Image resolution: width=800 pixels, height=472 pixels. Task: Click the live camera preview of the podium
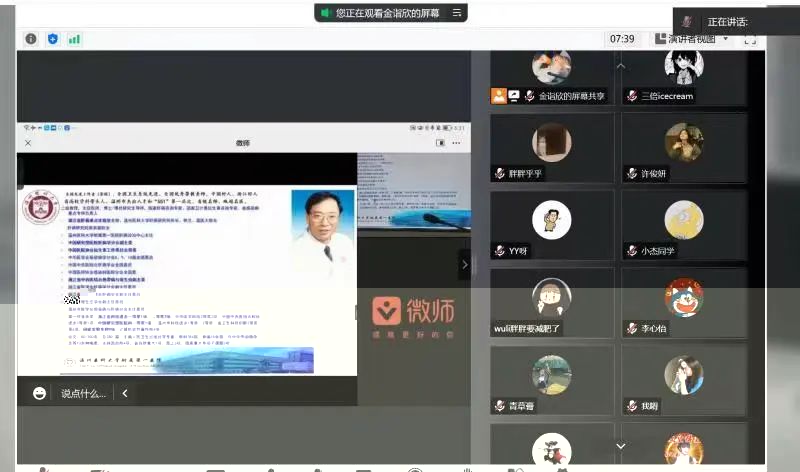coord(414,191)
